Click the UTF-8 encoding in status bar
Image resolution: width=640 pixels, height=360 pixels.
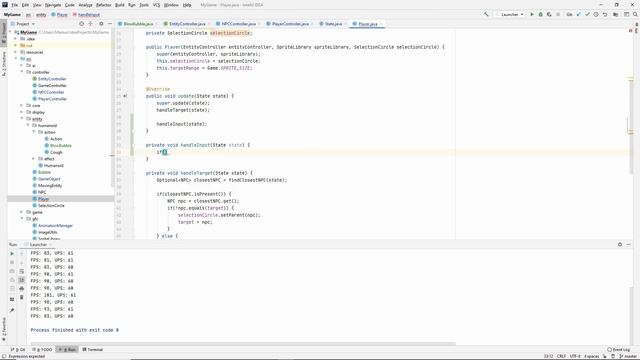(575, 356)
